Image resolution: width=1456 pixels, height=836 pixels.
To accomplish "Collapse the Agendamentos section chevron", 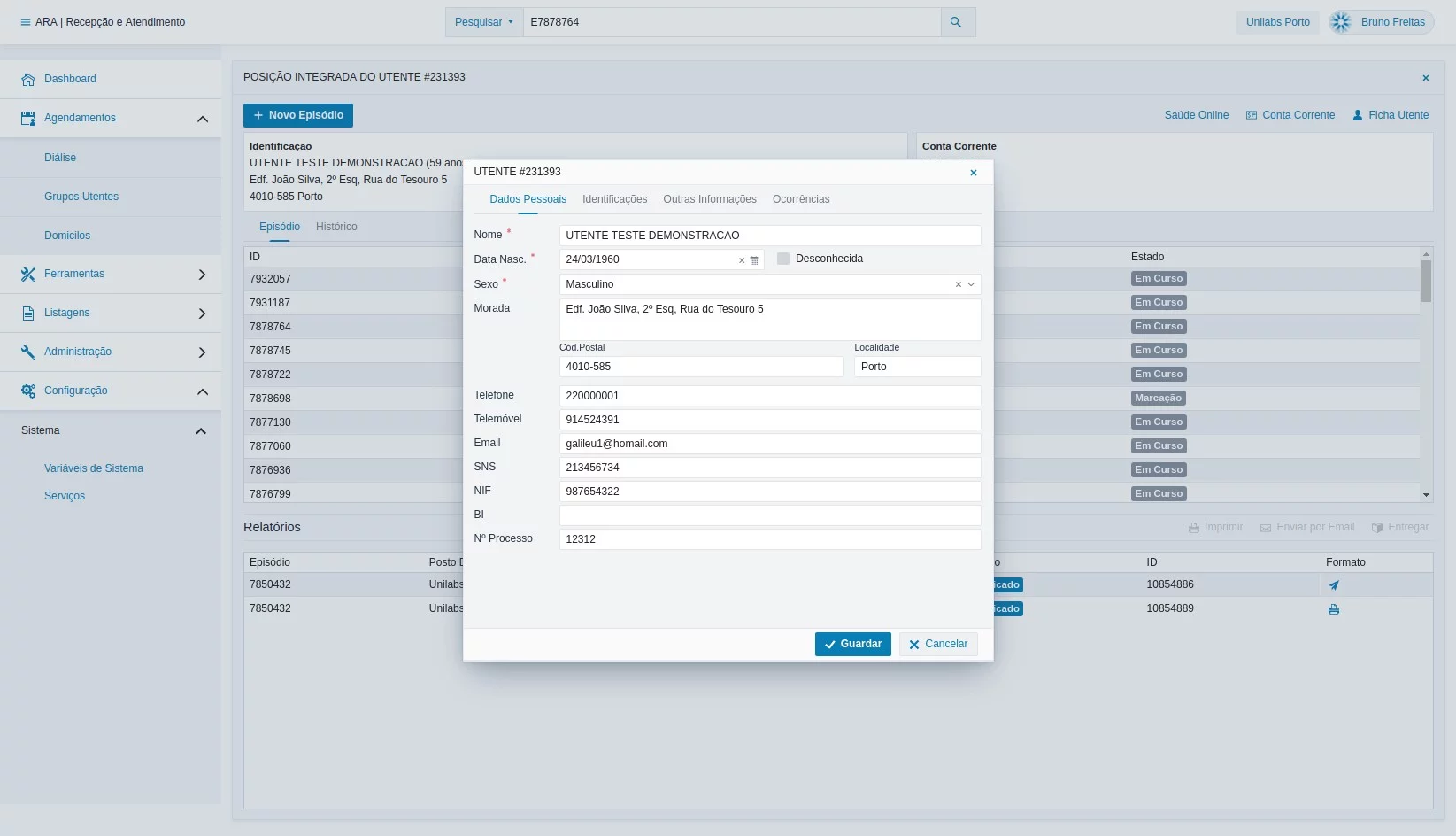I will (203, 119).
